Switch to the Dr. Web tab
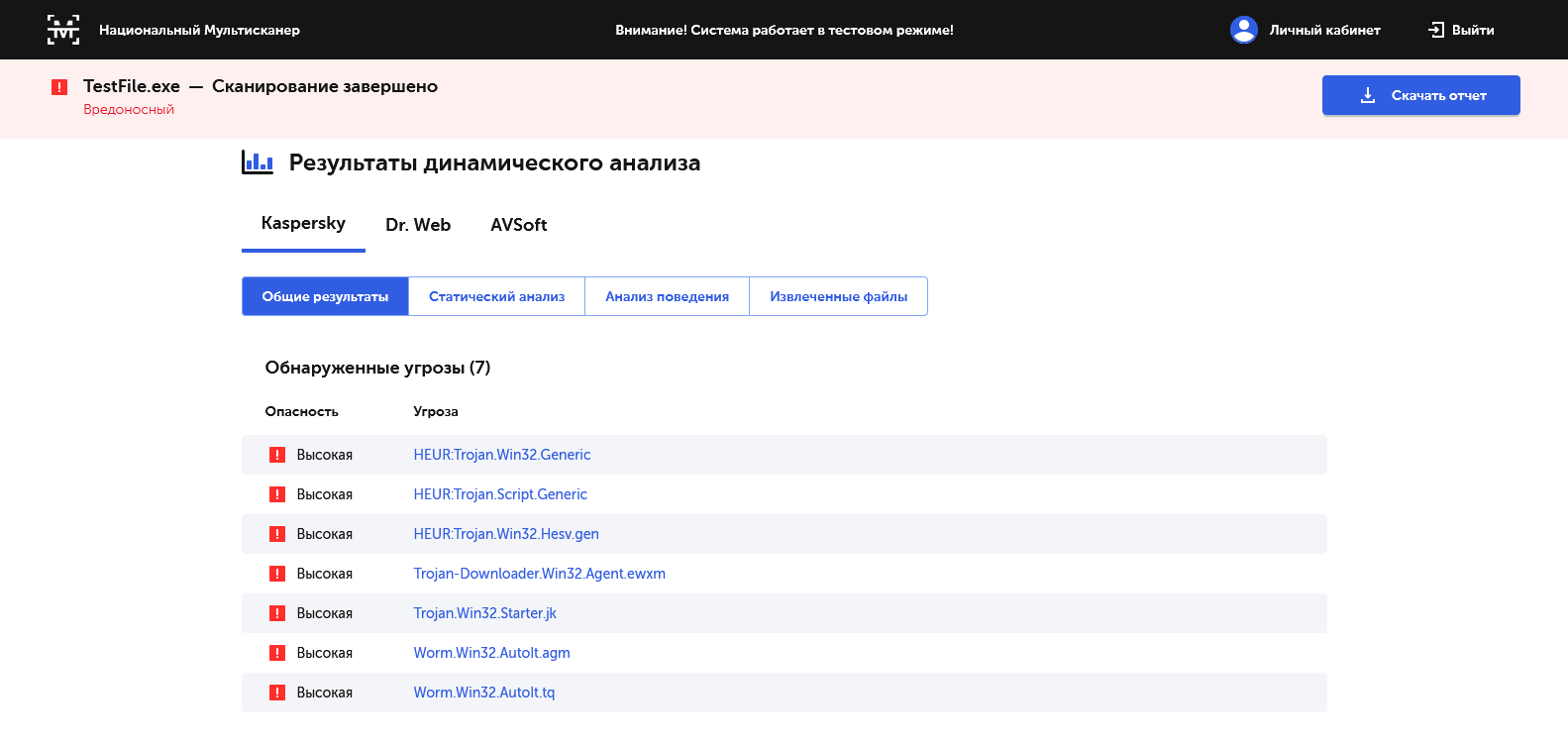This screenshot has width=1568, height=749. point(418,225)
